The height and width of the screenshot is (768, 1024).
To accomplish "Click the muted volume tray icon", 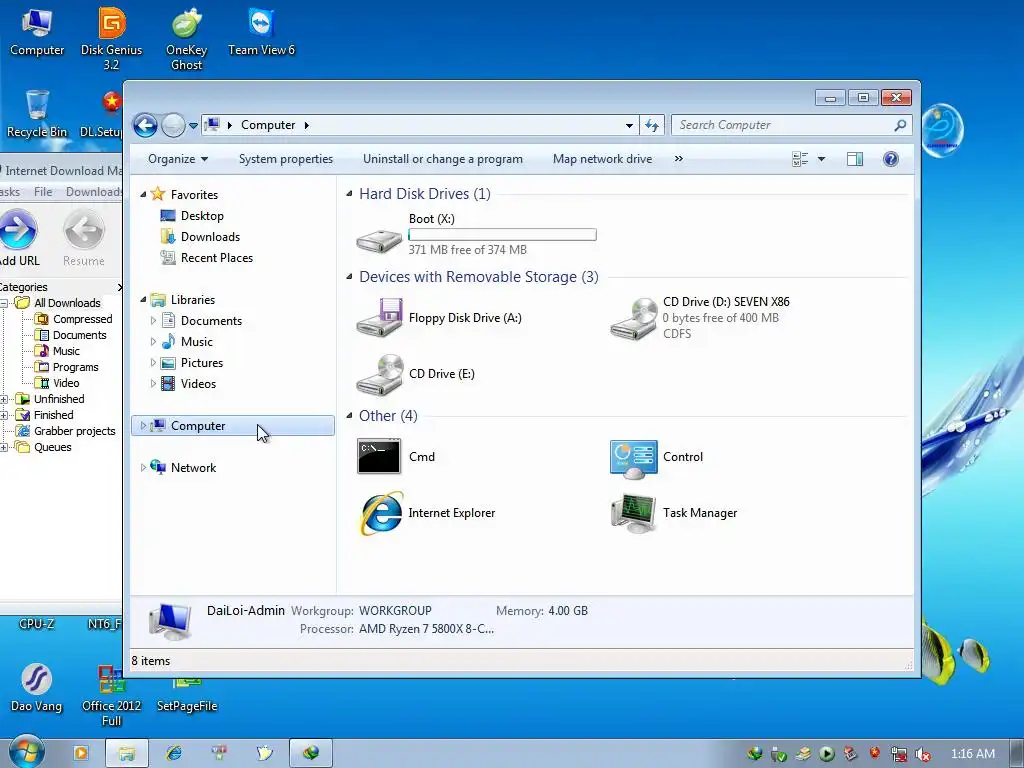I will 923,754.
